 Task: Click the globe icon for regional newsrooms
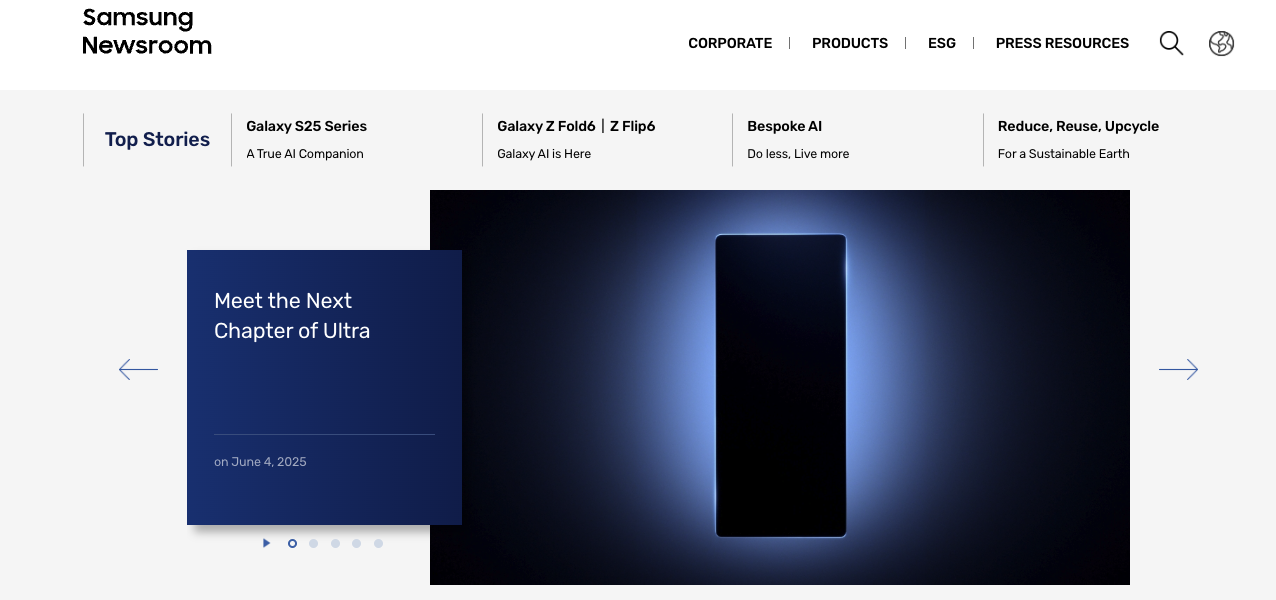click(x=1221, y=43)
